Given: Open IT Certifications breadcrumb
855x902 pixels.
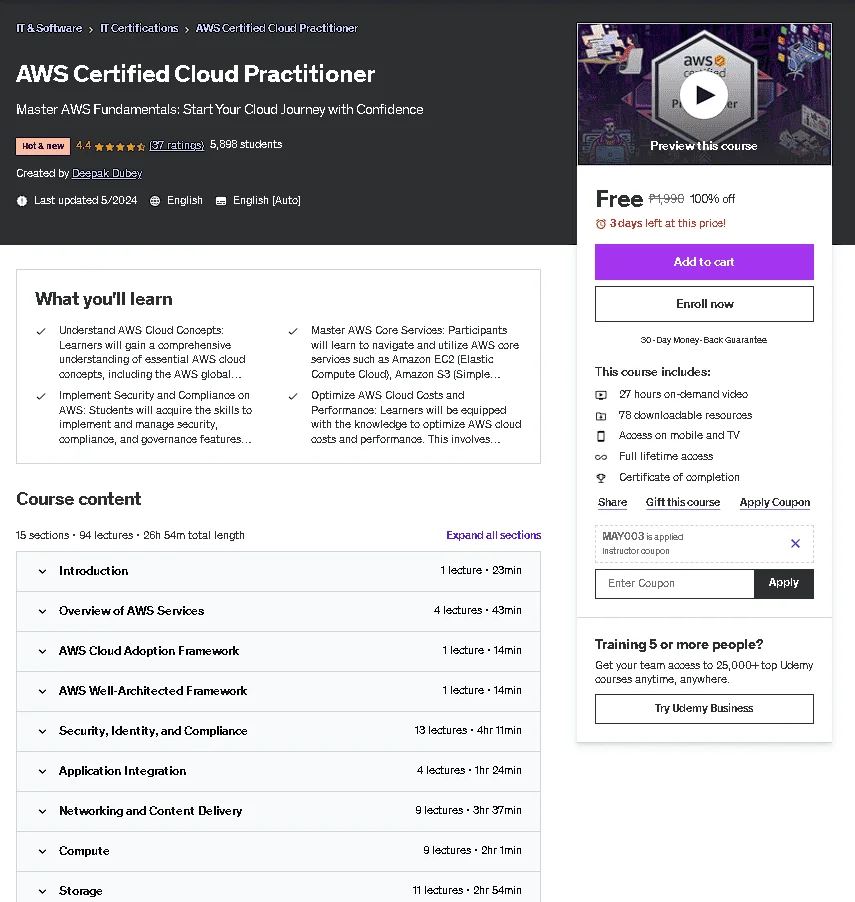Looking at the screenshot, I should pos(139,28).
